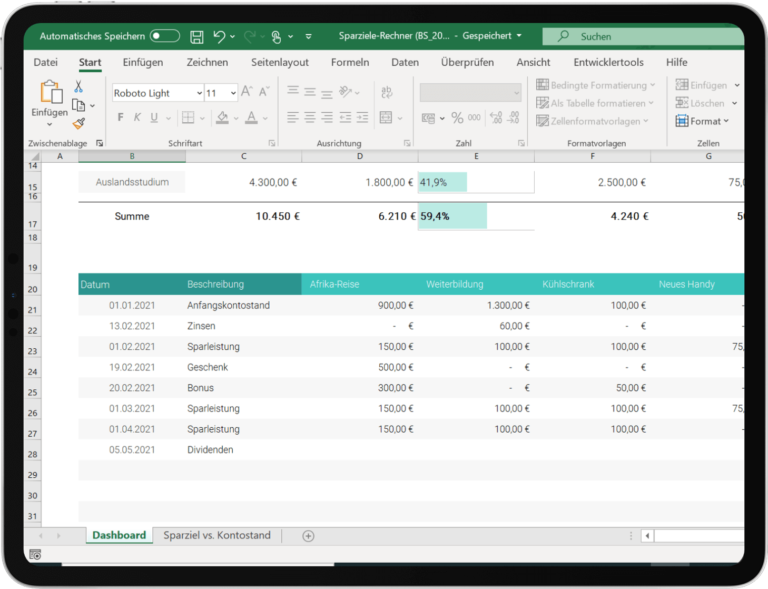Click the merge and center icon

coord(386,118)
